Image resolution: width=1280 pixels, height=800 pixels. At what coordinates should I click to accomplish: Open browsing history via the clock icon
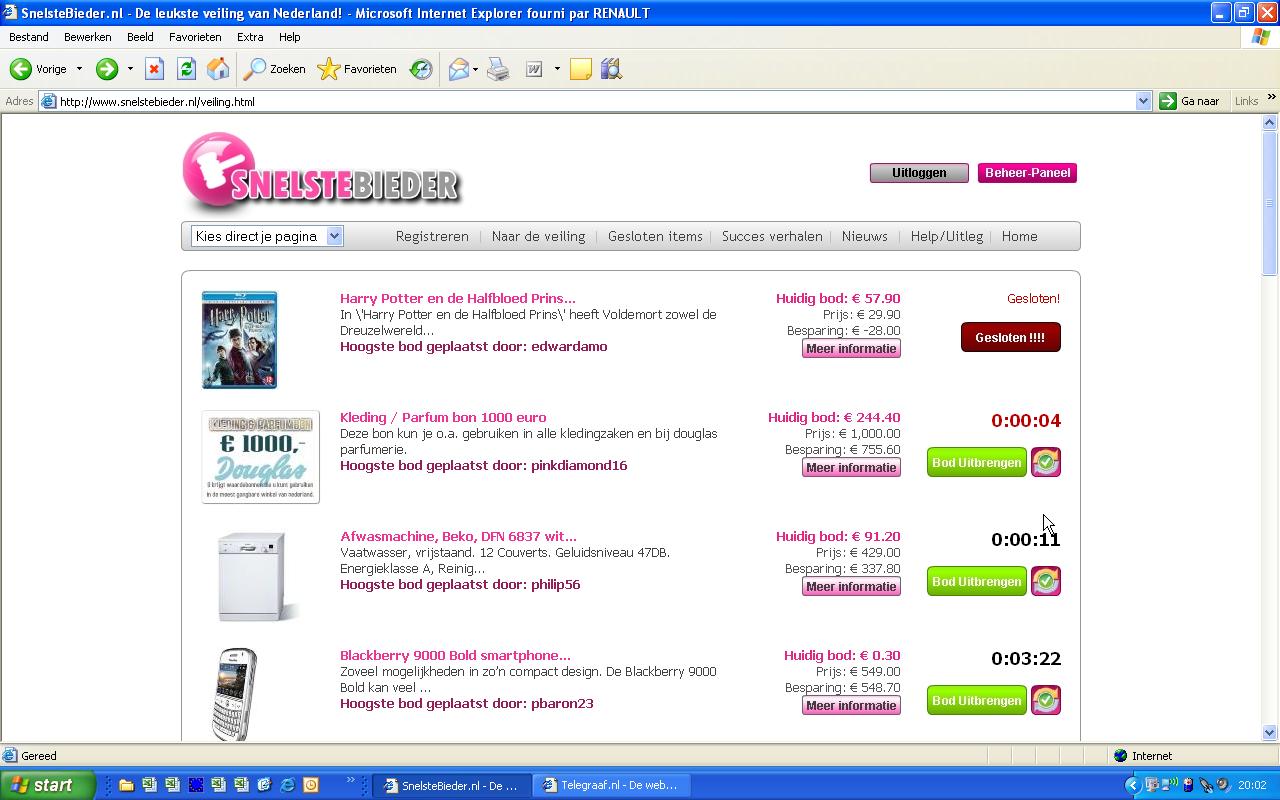[420, 69]
